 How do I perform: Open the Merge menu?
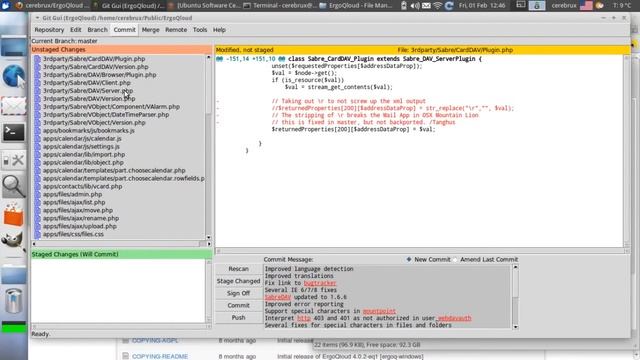click(x=151, y=30)
